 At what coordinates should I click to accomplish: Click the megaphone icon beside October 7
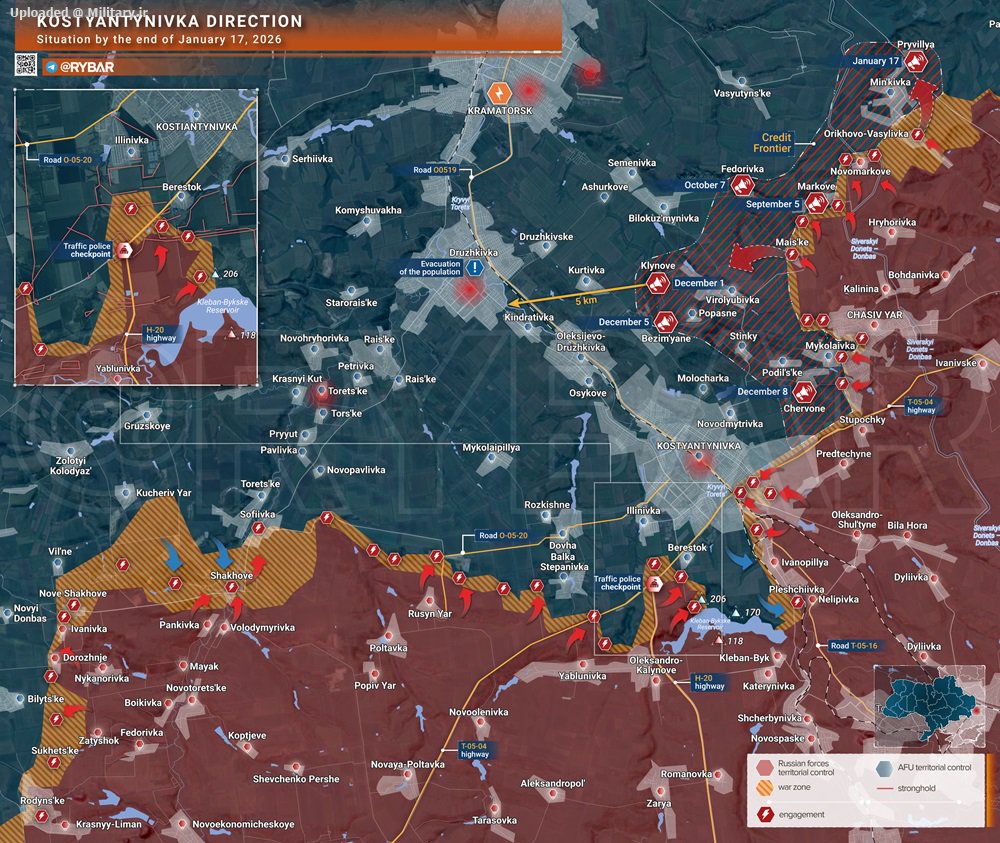(x=742, y=186)
